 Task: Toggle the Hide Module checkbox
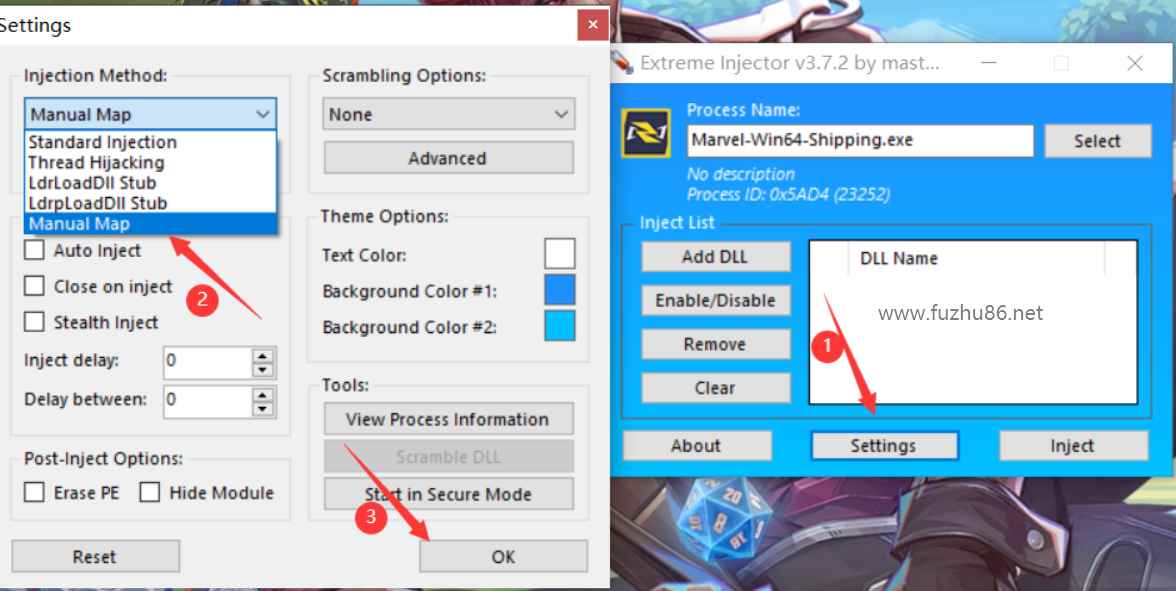tap(150, 492)
